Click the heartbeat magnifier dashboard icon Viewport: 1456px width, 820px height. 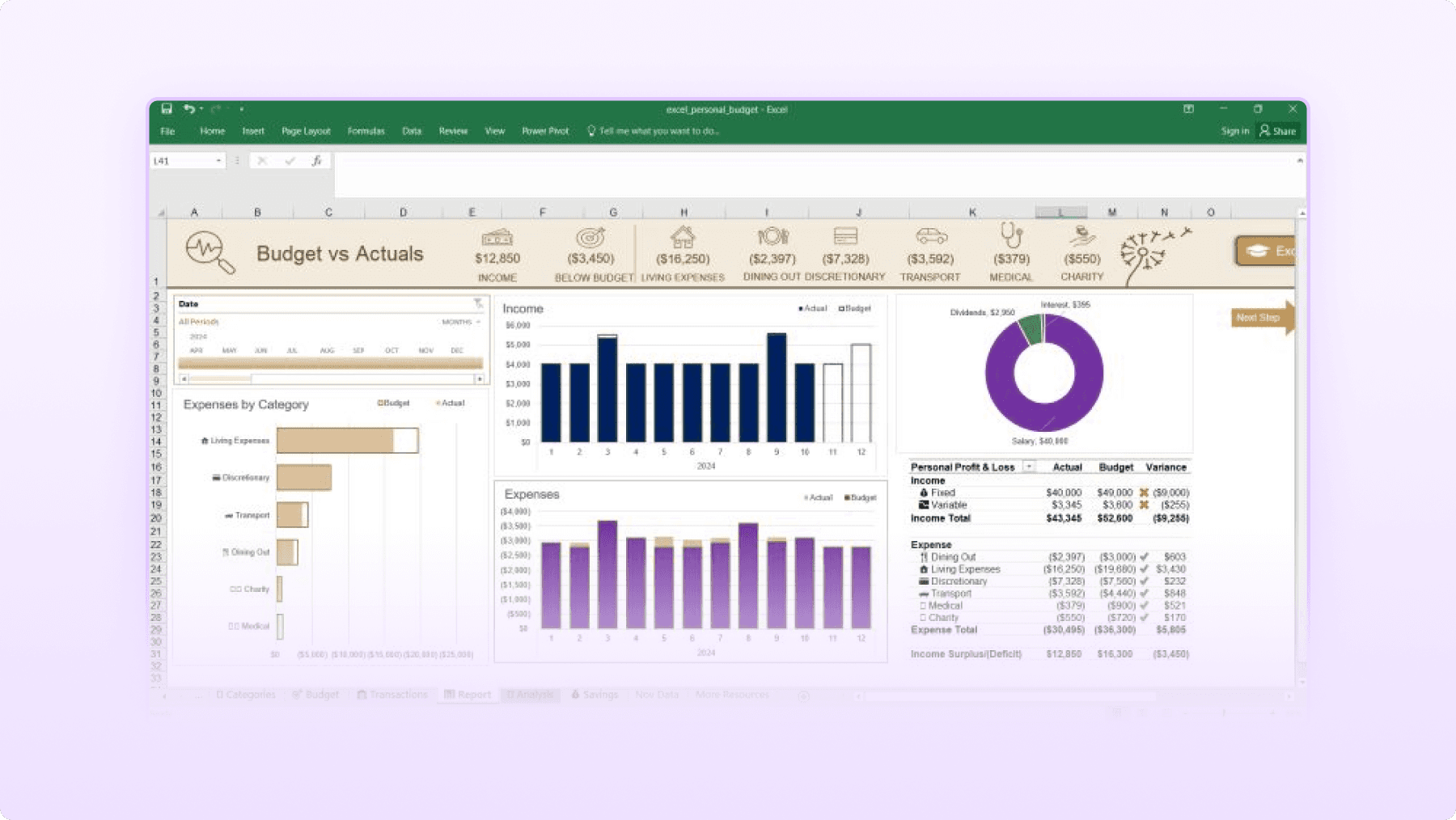tap(210, 252)
